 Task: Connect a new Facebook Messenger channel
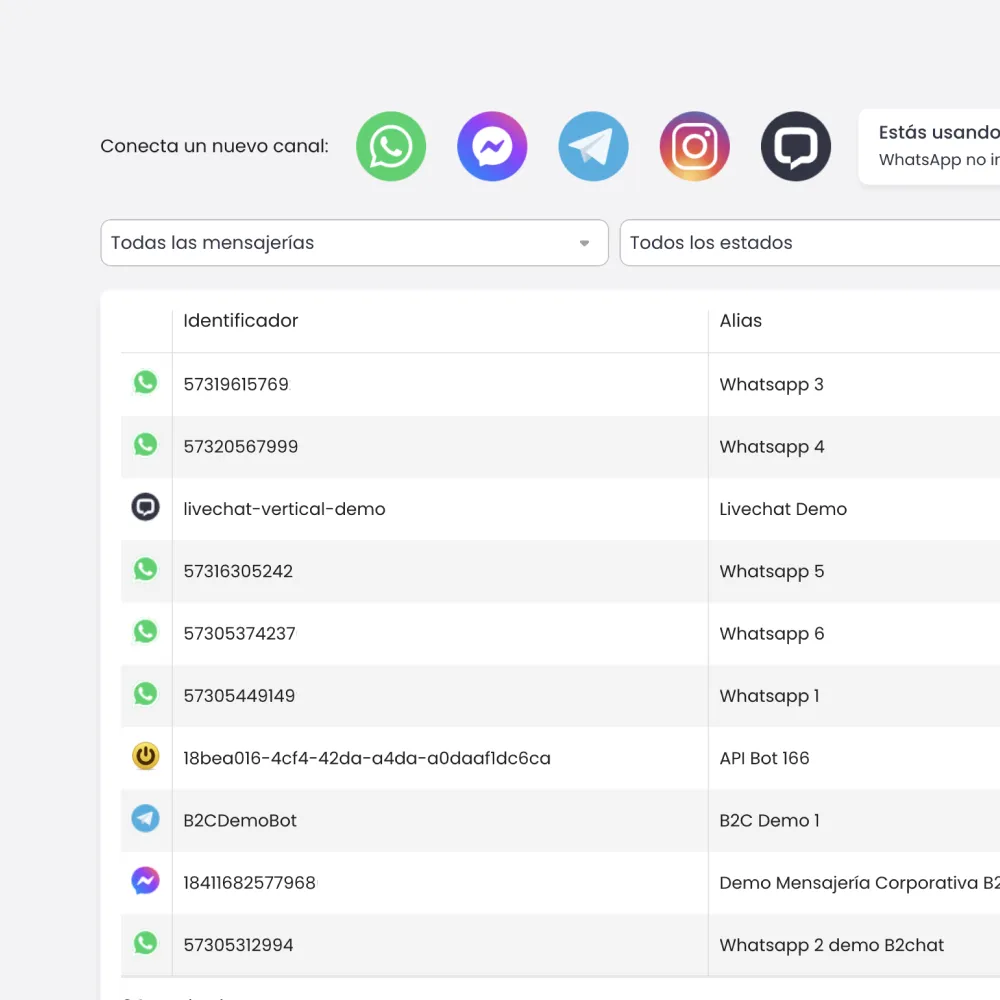tap(492, 146)
